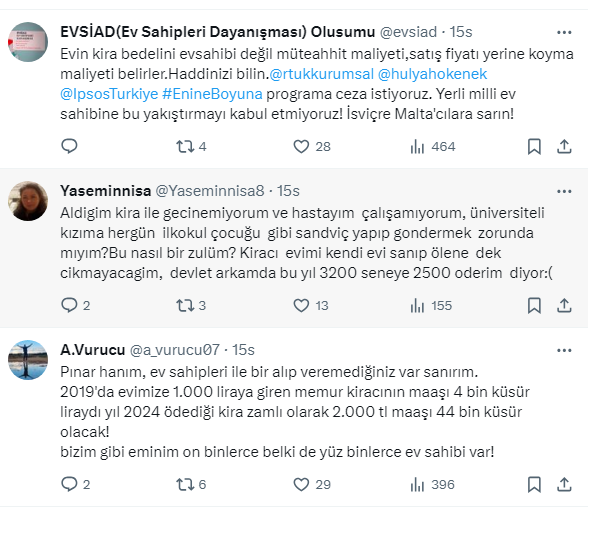The image size is (609, 537).
Task: Like the EVSİAD tweet
Action: [x=301, y=146]
